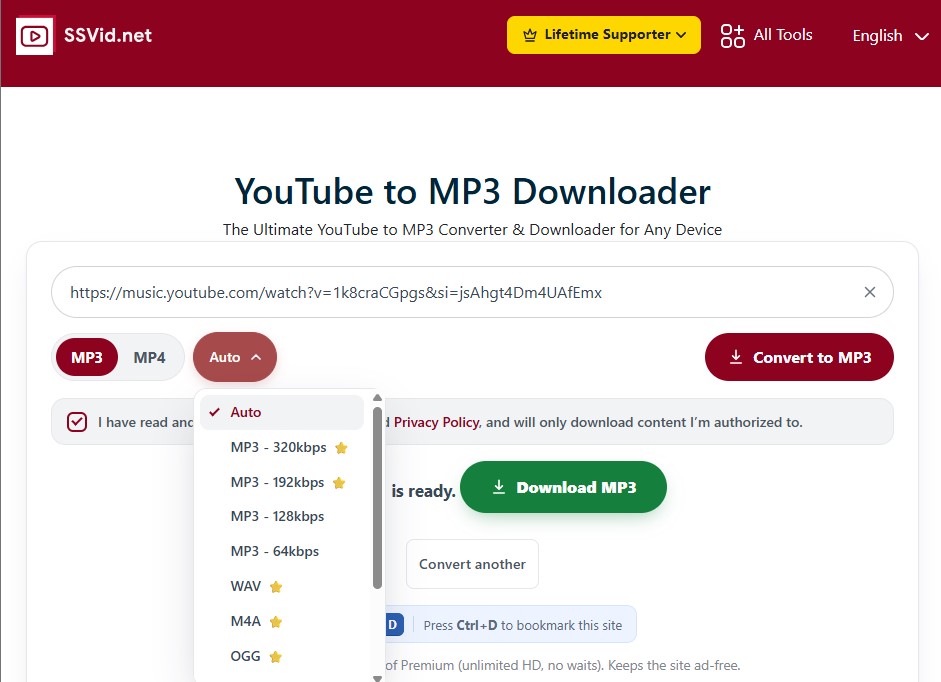Click the crown icon in Lifetime Supporter
Viewport: 941px width, 682px height.
coord(529,35)
